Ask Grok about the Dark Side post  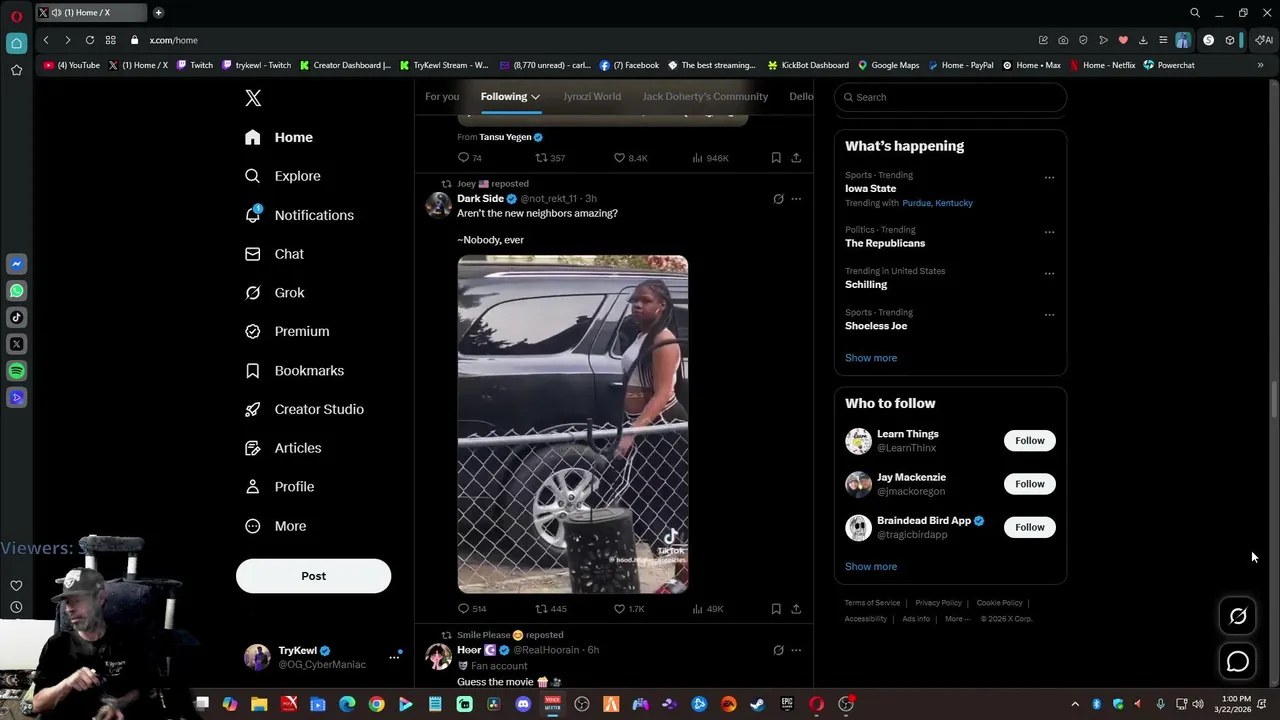coord(778,199)
